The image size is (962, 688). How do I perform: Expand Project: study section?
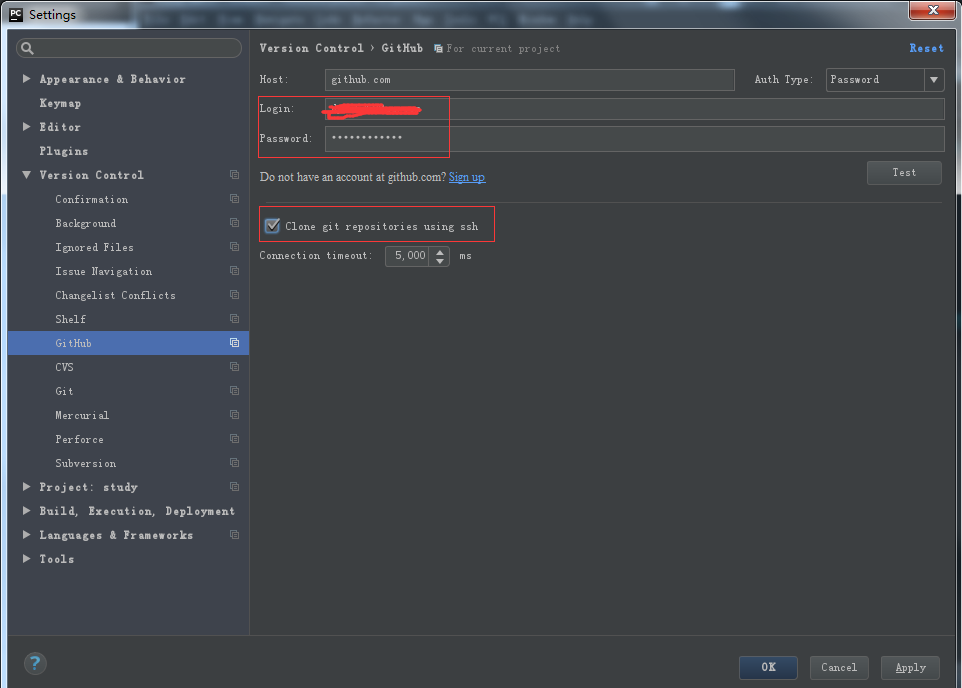pos(26,487)
